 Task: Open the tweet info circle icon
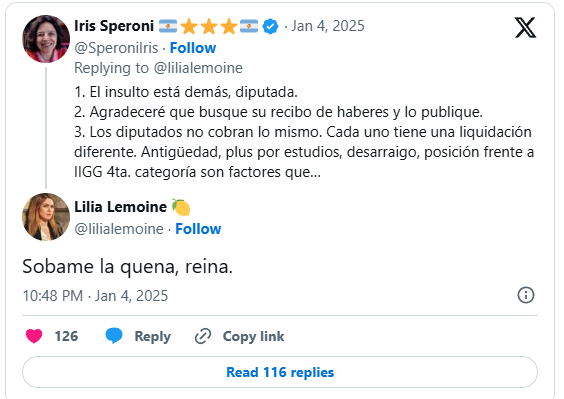pyautogui.click(x=526, y=295)
